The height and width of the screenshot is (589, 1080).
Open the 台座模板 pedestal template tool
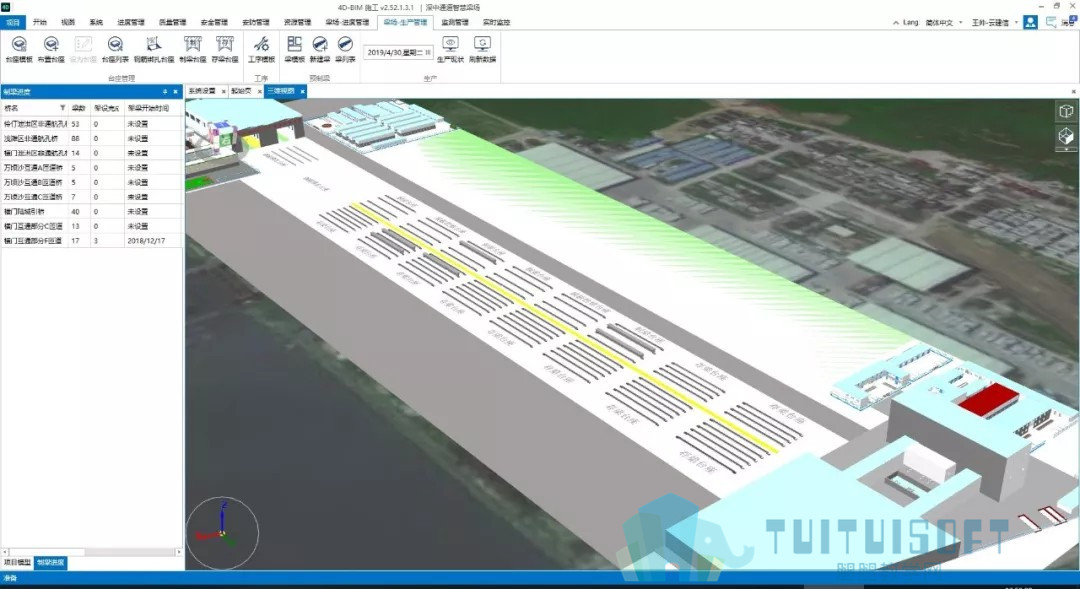point(19,49)
